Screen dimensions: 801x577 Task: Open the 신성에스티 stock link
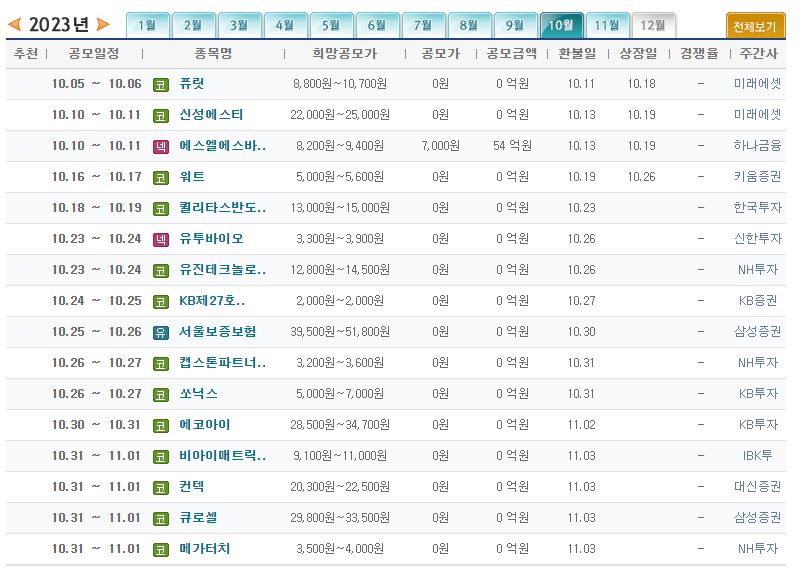tap(211, 114)
